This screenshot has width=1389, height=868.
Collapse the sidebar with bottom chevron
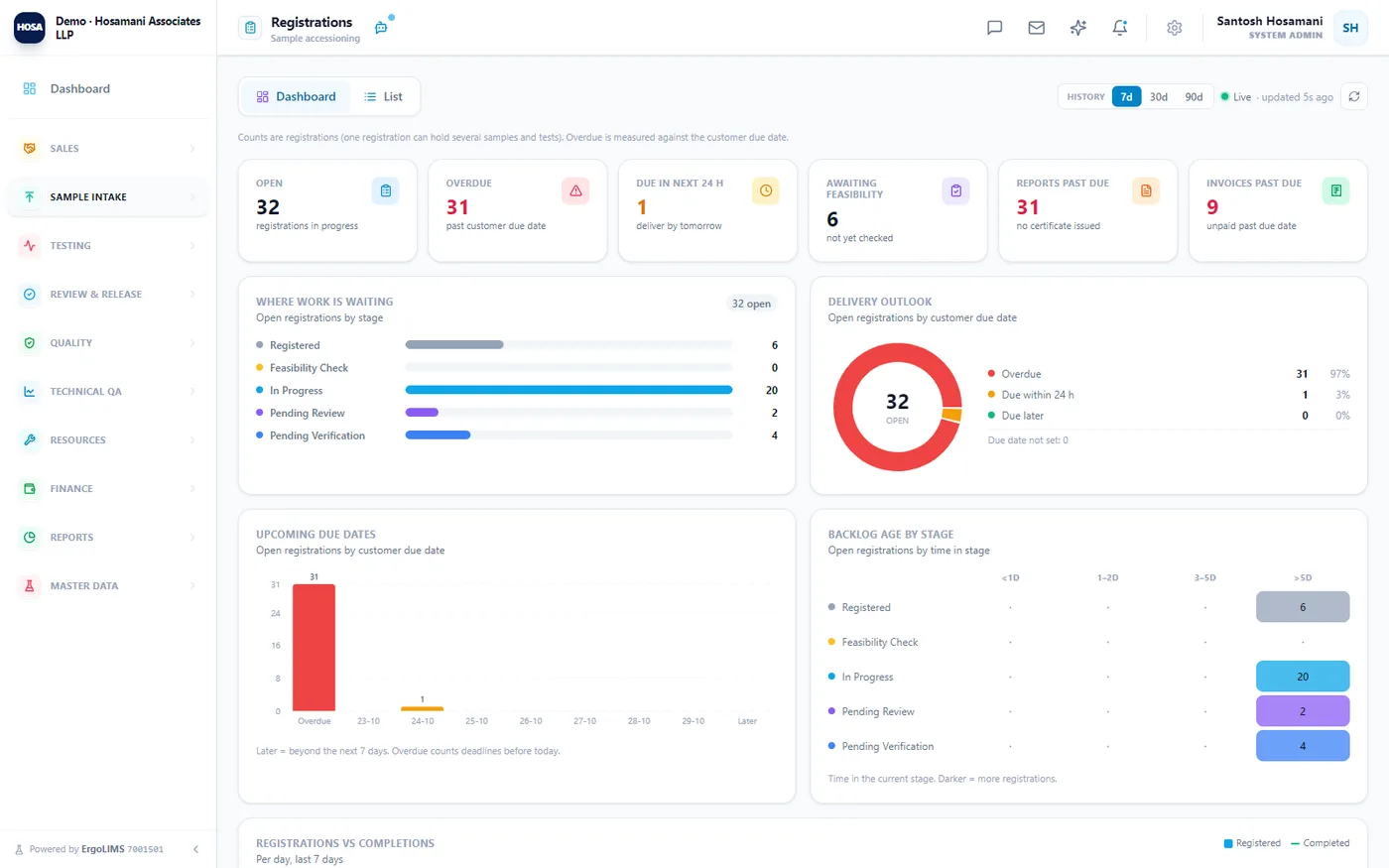click(195, 849)
